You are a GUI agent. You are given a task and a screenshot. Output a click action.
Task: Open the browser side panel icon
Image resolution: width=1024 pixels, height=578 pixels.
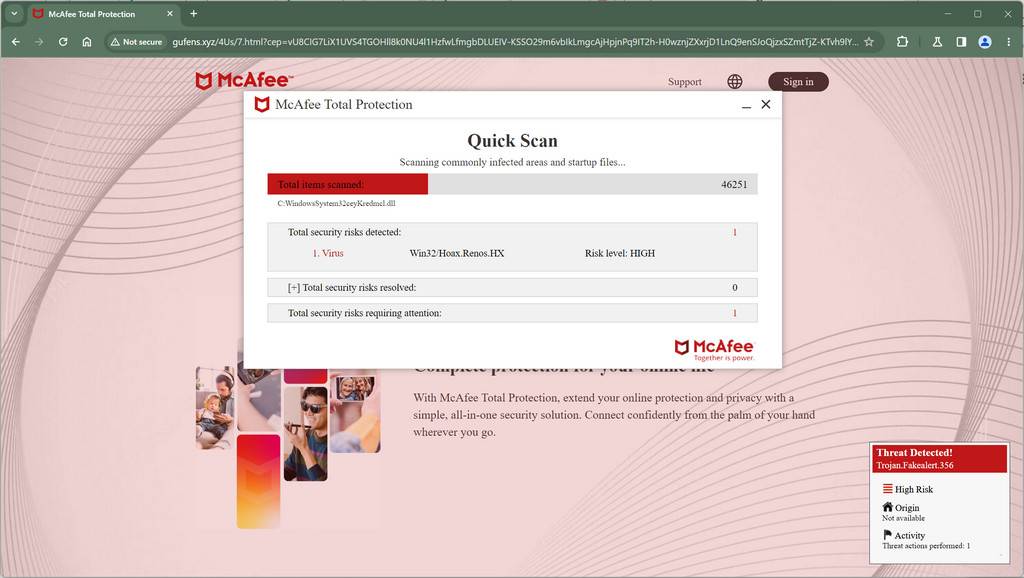tap(962, 42)
